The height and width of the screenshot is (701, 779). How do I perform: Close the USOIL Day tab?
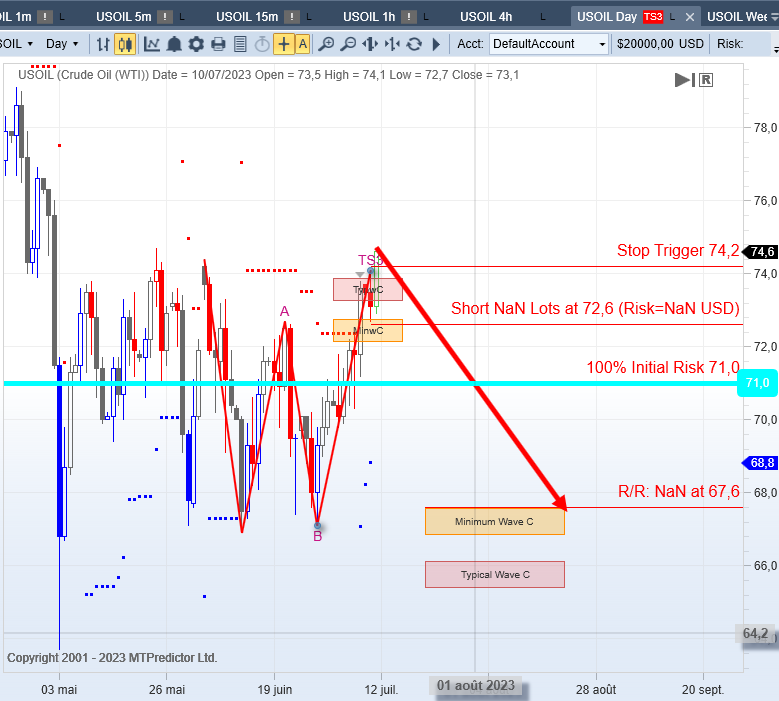coord(690,17)
